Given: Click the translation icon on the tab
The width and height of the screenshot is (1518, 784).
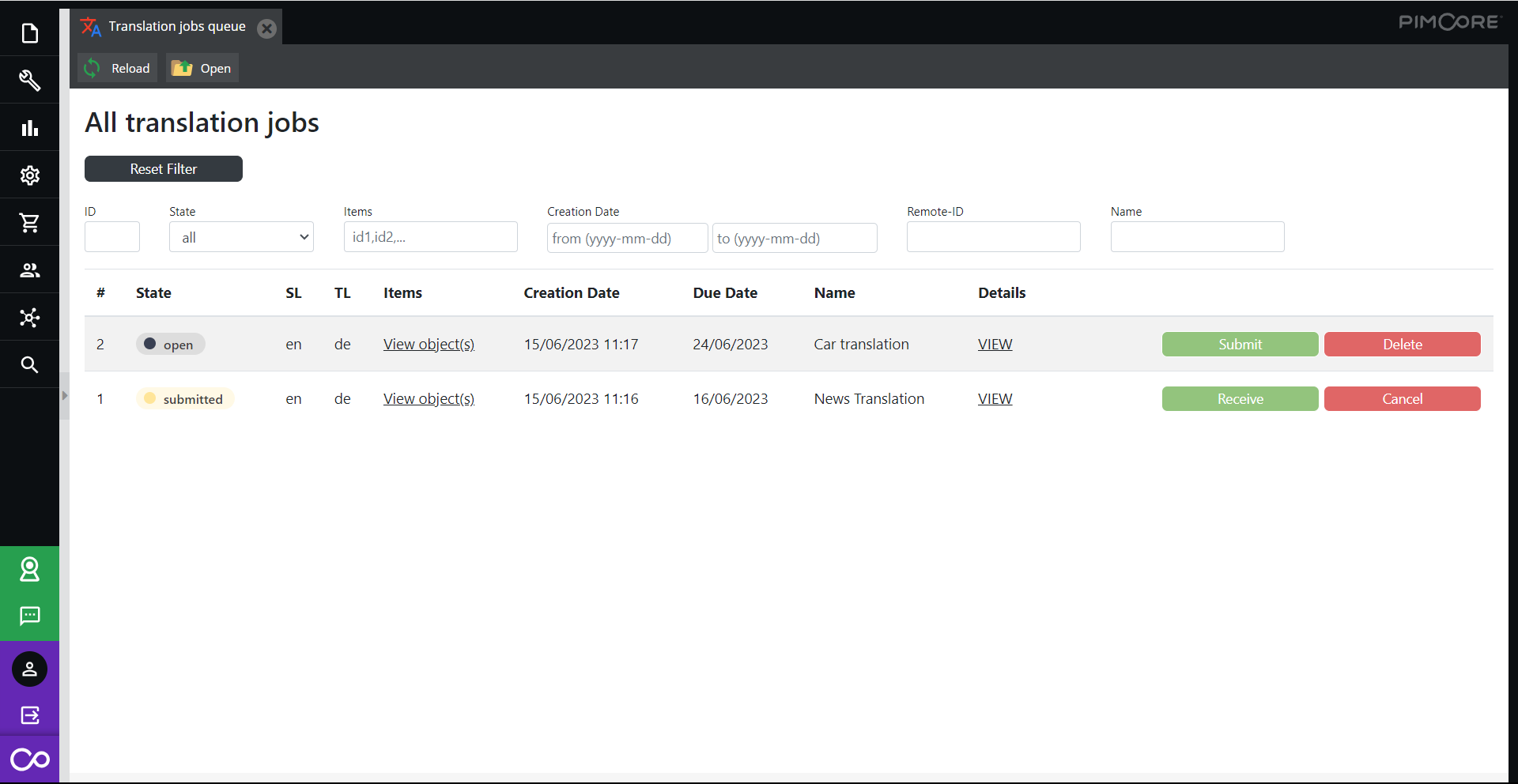Looking at the screenshot, I should 91,27.
